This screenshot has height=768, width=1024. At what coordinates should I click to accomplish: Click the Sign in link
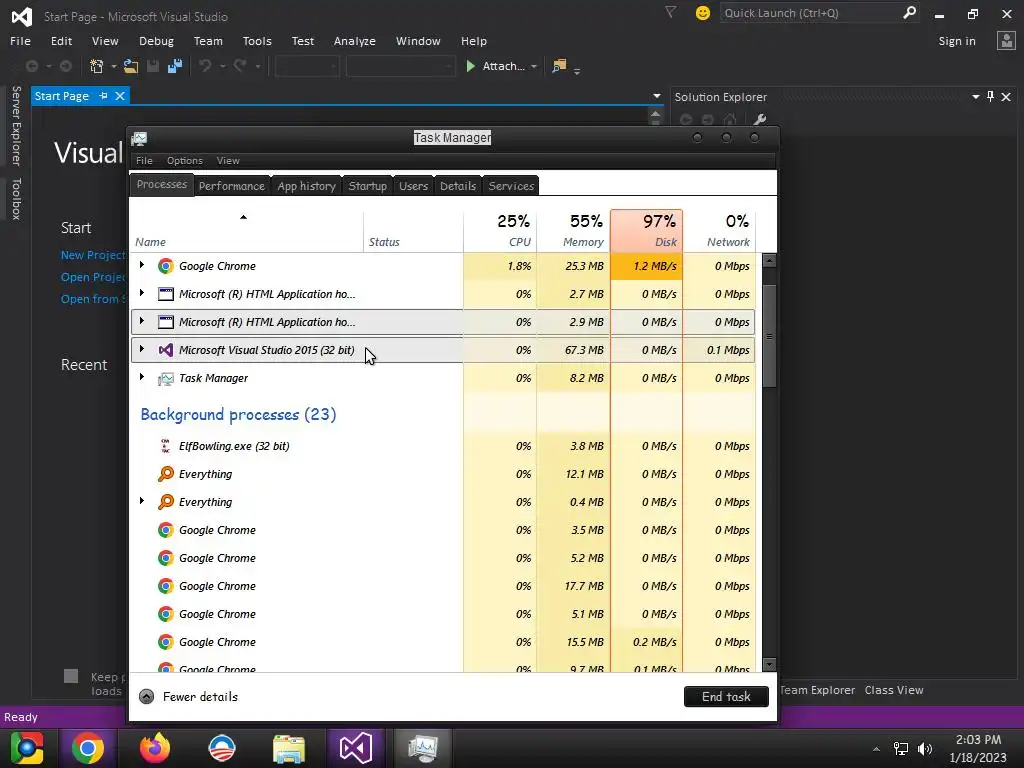pos(957,40)
